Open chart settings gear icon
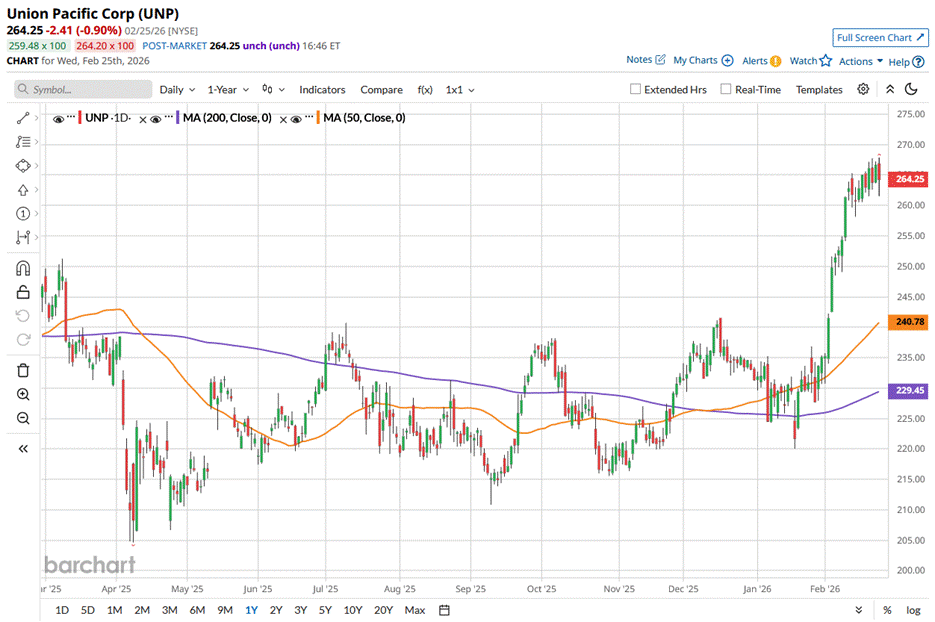Image resolution: width=935 pixels, height=622 pixels. pyautogui.click(x=863, y=89)
